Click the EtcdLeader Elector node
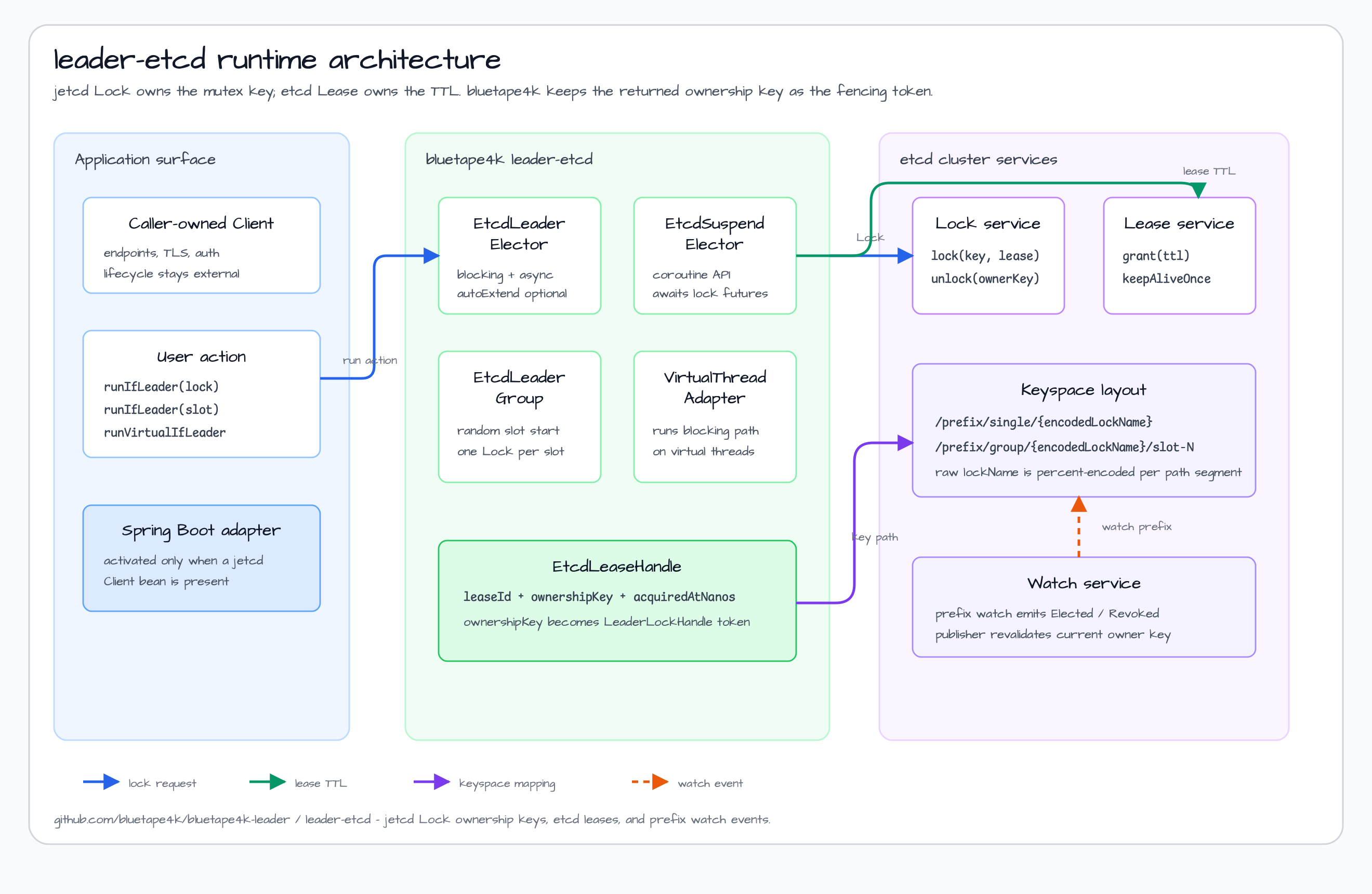 click(x=519, y=256)
